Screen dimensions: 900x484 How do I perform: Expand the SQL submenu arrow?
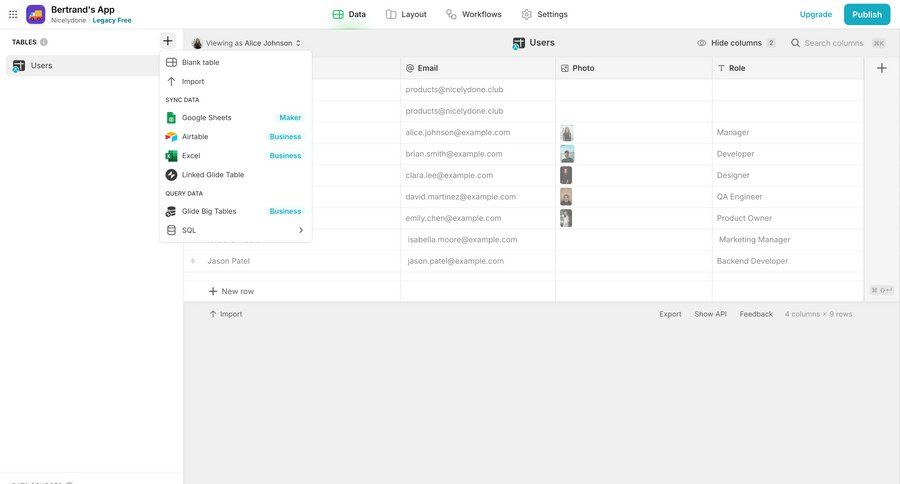[300, 230]
